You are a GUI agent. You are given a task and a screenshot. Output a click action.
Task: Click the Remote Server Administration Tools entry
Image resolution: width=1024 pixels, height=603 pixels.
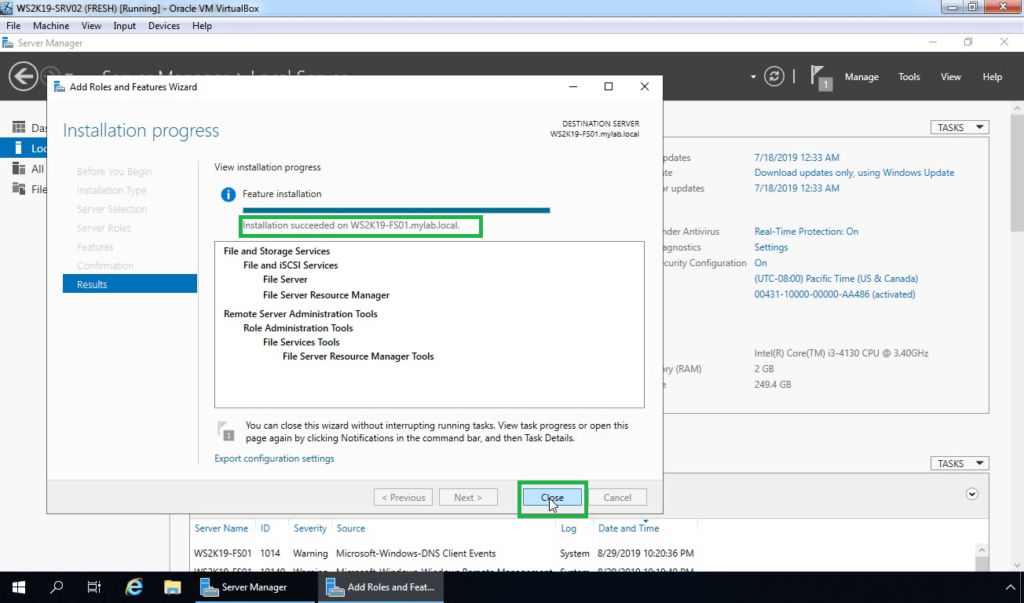(300, 314)
